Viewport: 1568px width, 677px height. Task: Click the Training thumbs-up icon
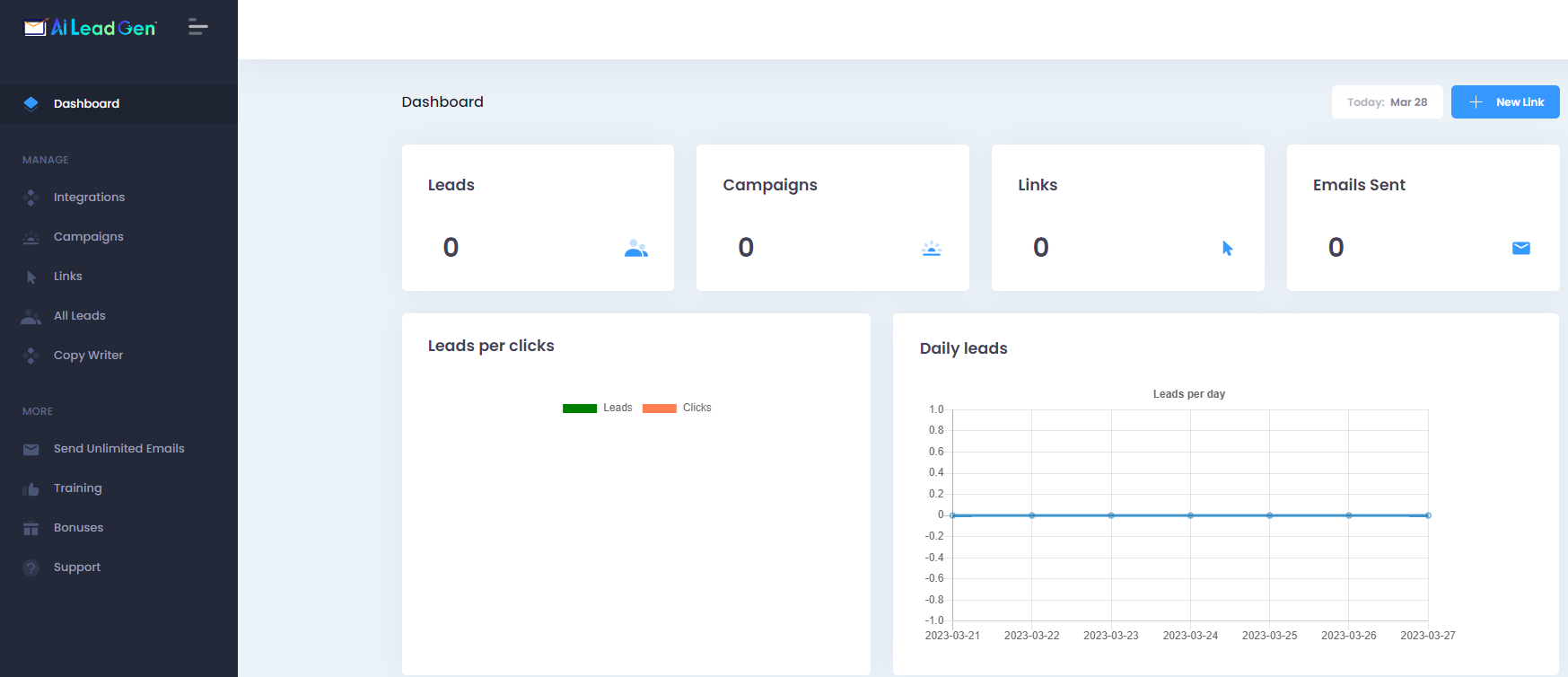31,488
